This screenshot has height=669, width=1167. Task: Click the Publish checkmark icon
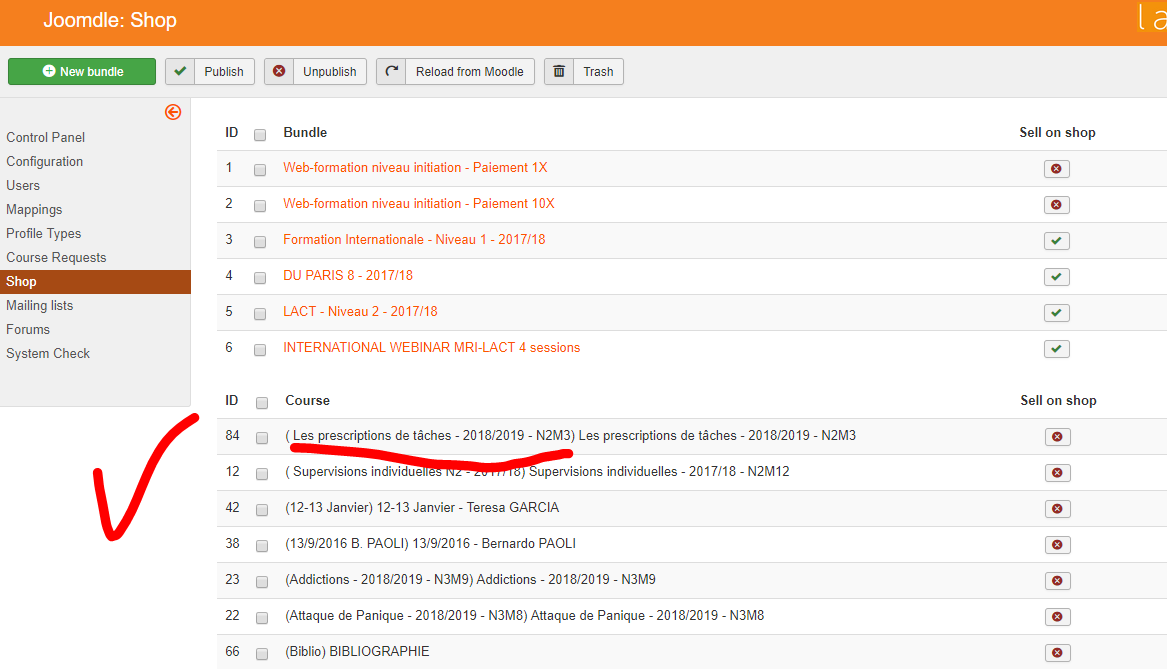tap(180, 71)
